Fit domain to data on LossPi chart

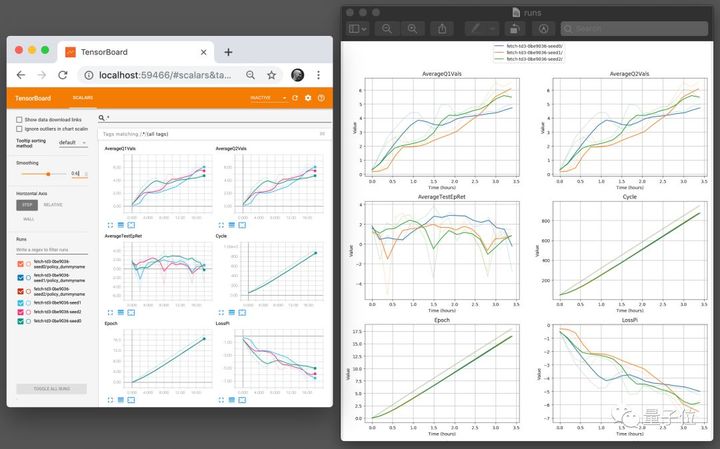tap(242, 400)
